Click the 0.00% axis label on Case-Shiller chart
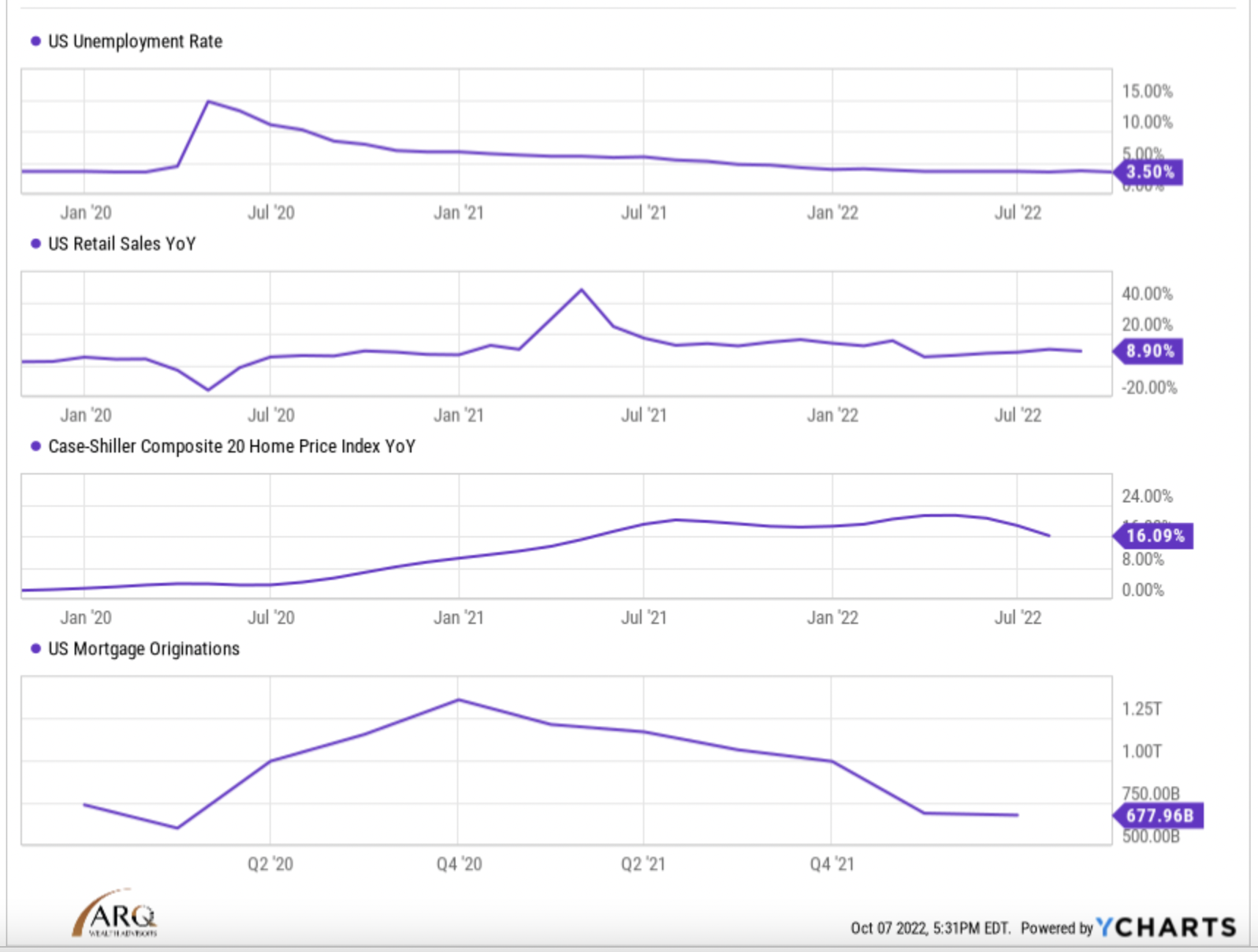 click(1142, 590)
